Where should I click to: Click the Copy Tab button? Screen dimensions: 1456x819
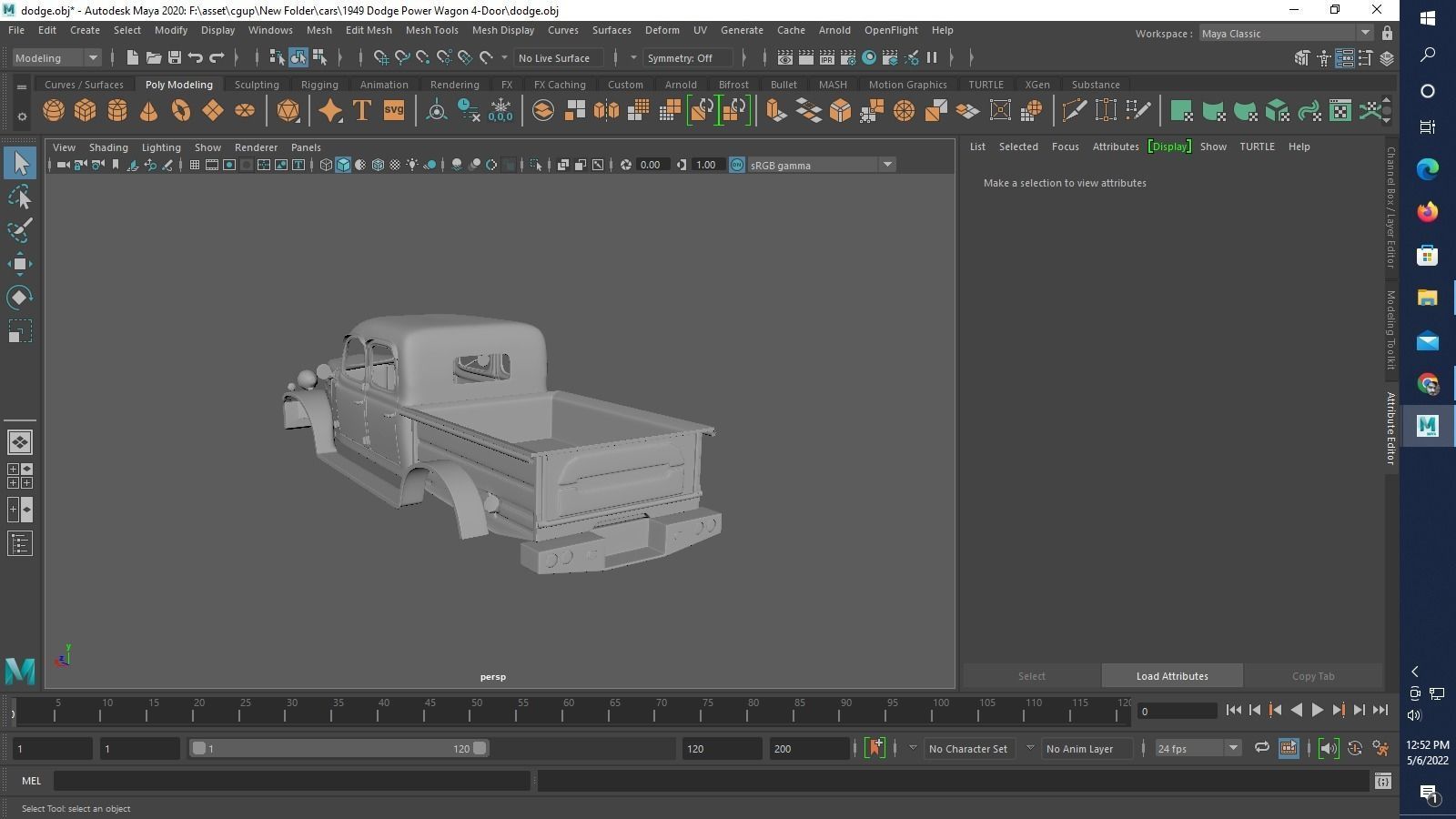click(1313, 676)
